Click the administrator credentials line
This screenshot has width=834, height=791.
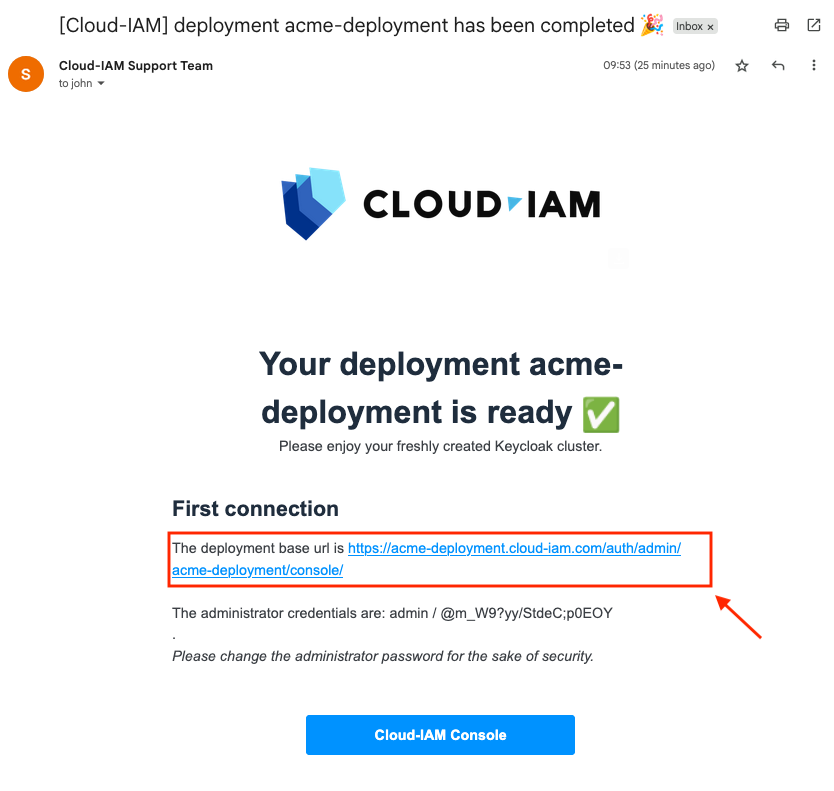pos(392,613)
